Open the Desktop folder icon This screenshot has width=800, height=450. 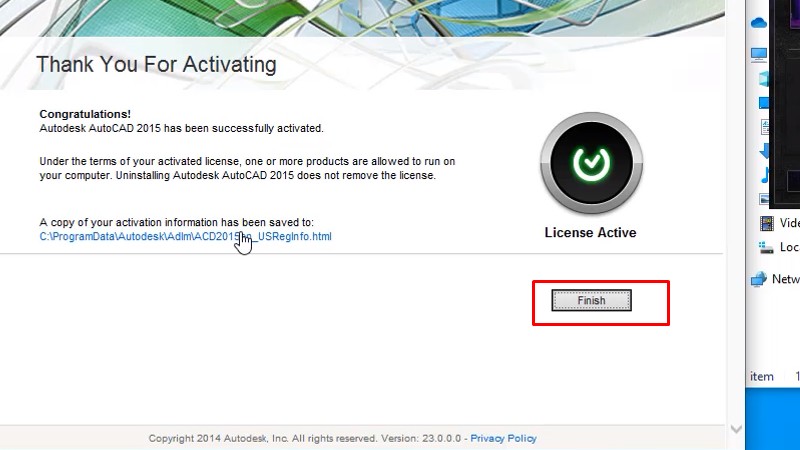point(764,103)
